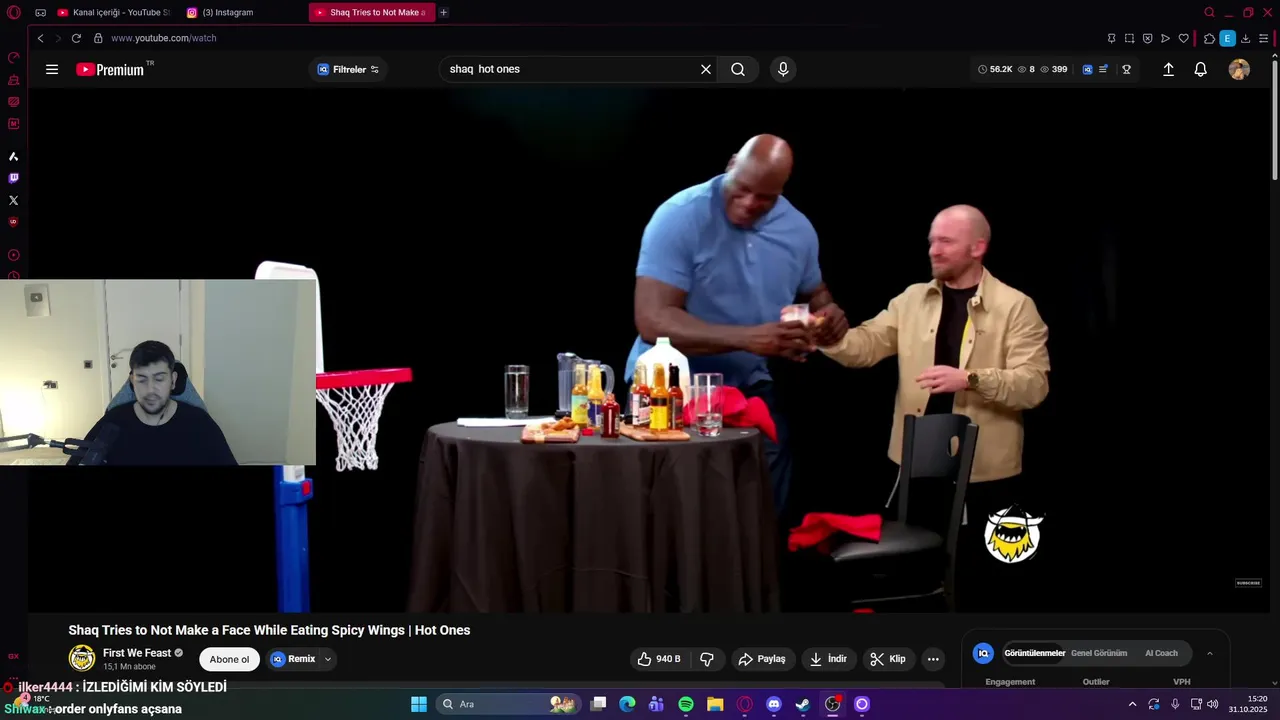
Task: Open the YouTube hamburger guide menu
Action: [x=52, y=69]
